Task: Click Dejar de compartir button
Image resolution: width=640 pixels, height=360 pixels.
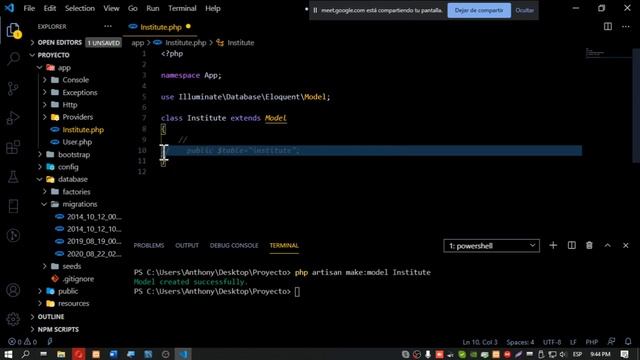Action: 479,10
